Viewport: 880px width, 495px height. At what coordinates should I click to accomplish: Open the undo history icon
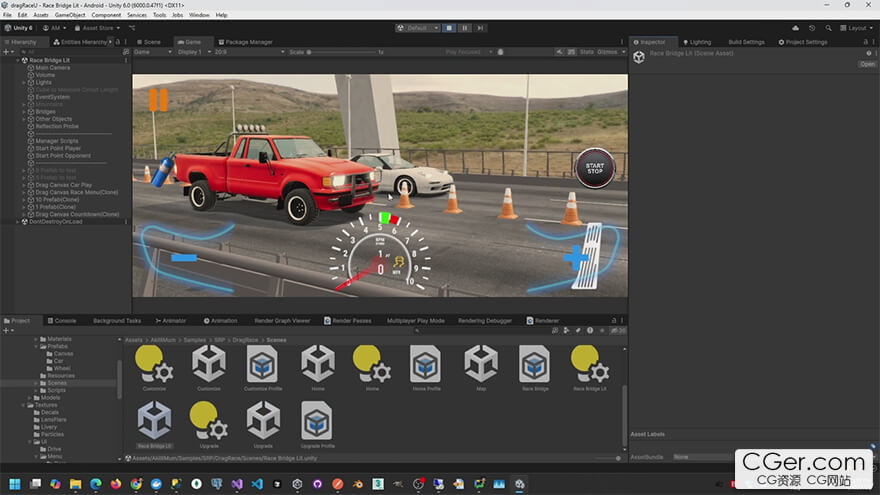click(812, 28)
